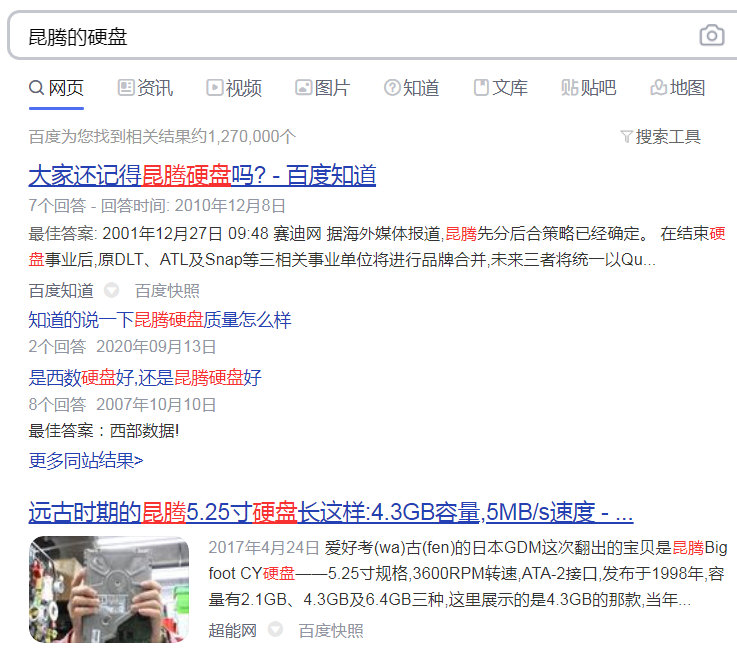This screenshot has width=737, height=656.
Task: Open link 是西数硬盘好,还是昆腾硬盘好
Action: point(145,377)
